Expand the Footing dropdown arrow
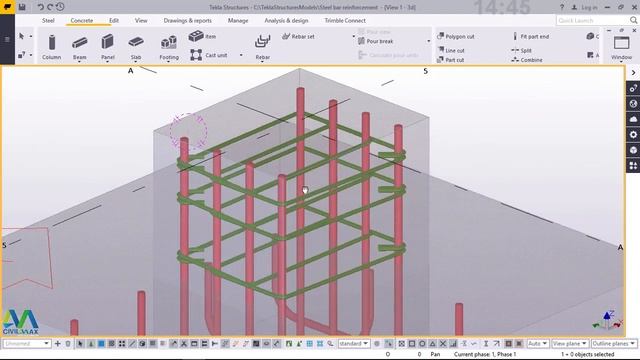640x360 pixels. pyautogui.click(x=169, y=62)
